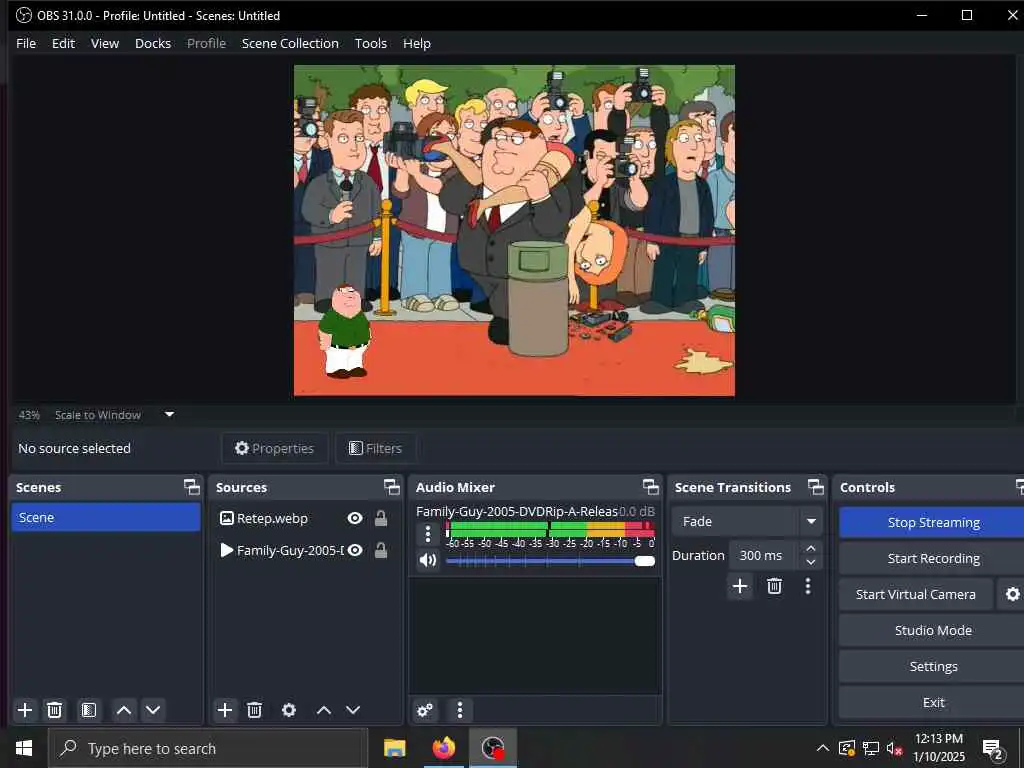Image resolution: width=1024 pixels, height=768 pixels.
Task: Click the 300 ms duration field
Action: (764, 555)
